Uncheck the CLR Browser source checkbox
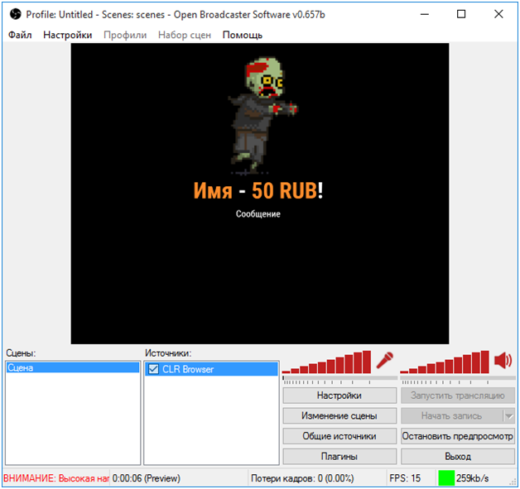 (153, 369)
